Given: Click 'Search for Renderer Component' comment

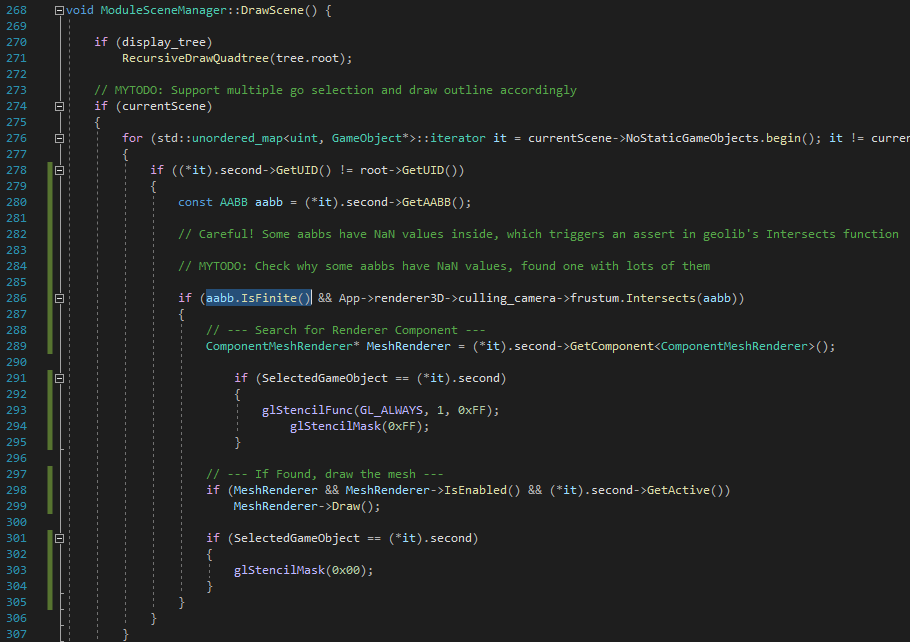Looking at the screenshot, I should (x=346, y=330).
